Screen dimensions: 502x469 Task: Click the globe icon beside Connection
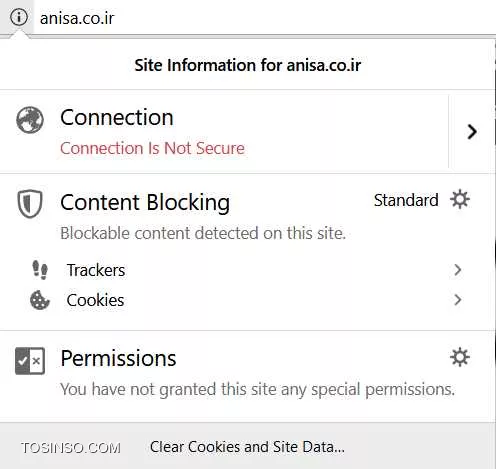(30, 120)
